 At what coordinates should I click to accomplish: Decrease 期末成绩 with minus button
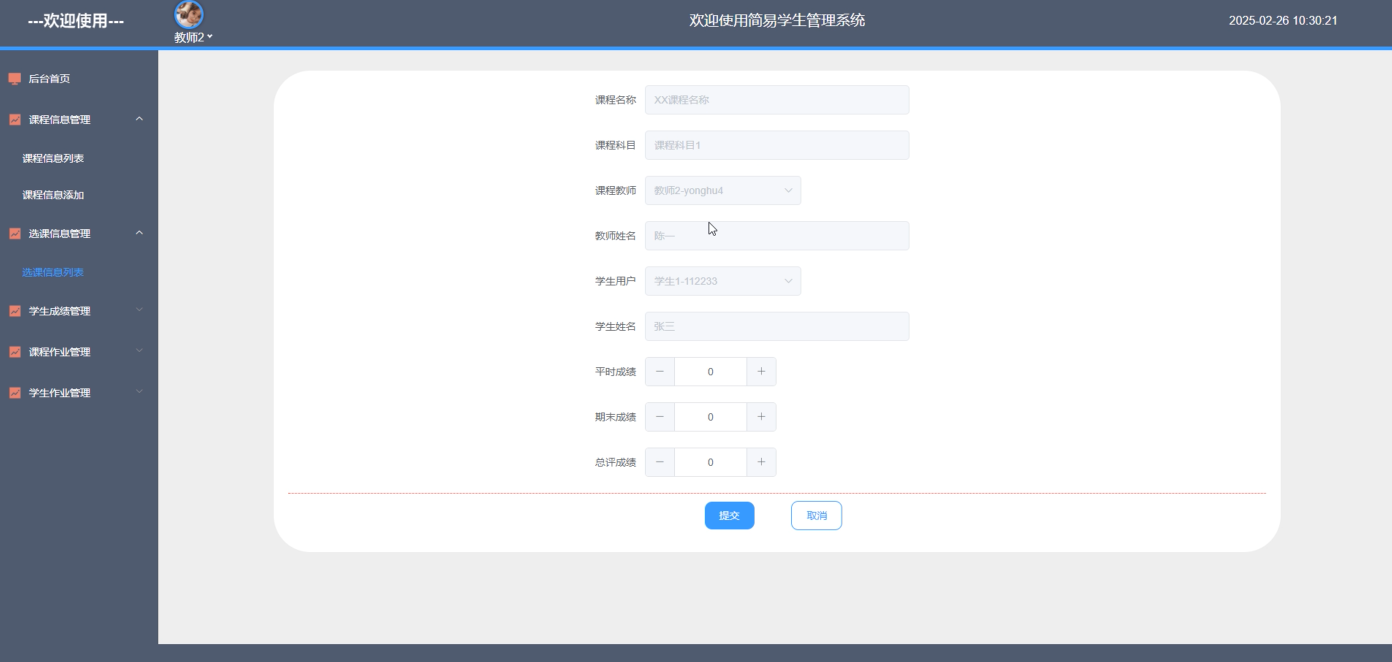tap(660, 417)
